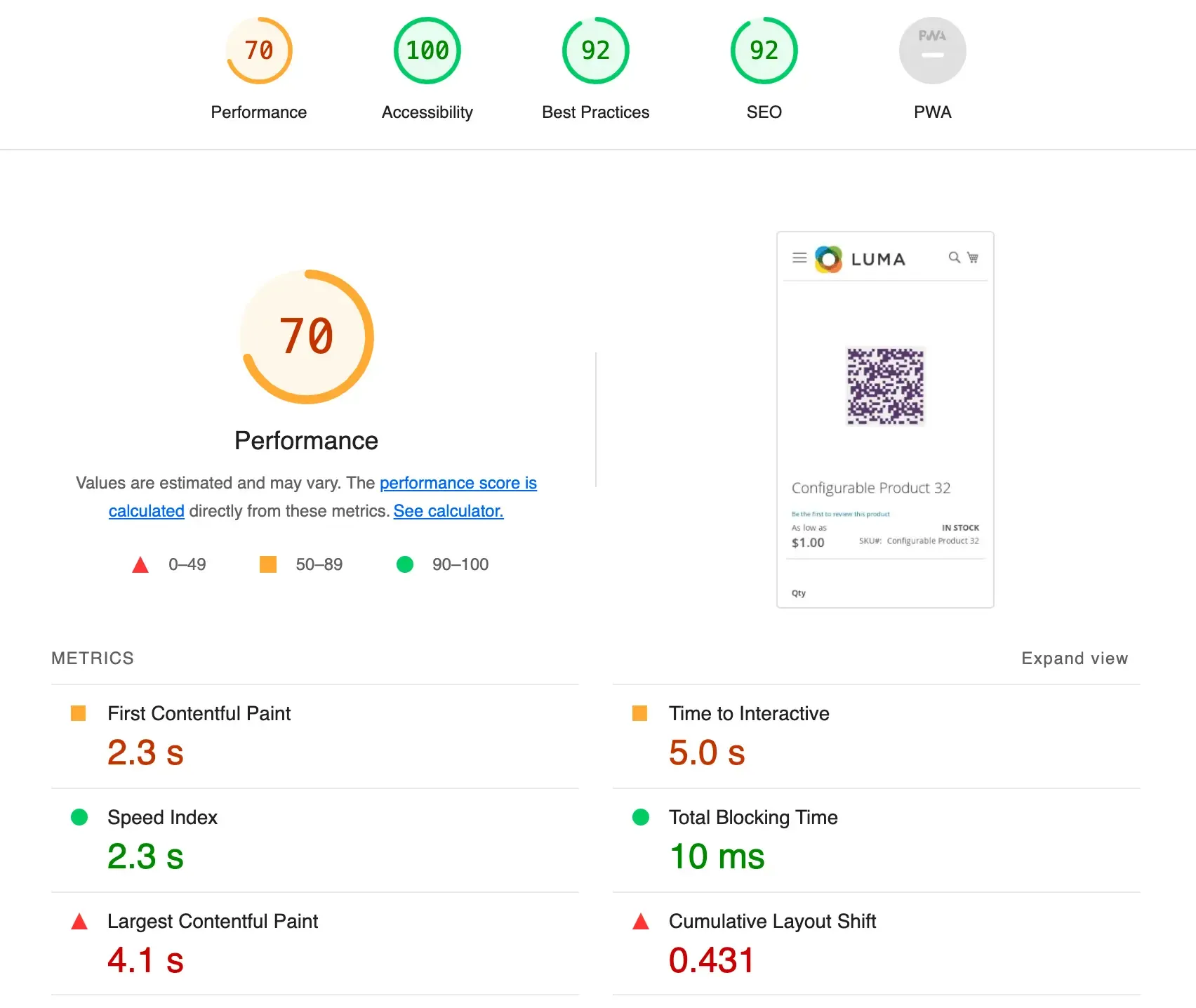The width and height of the screenshot is (1196, 1008).
Task: Click the Best Practices 92 gauge
Action: [596, 51]
